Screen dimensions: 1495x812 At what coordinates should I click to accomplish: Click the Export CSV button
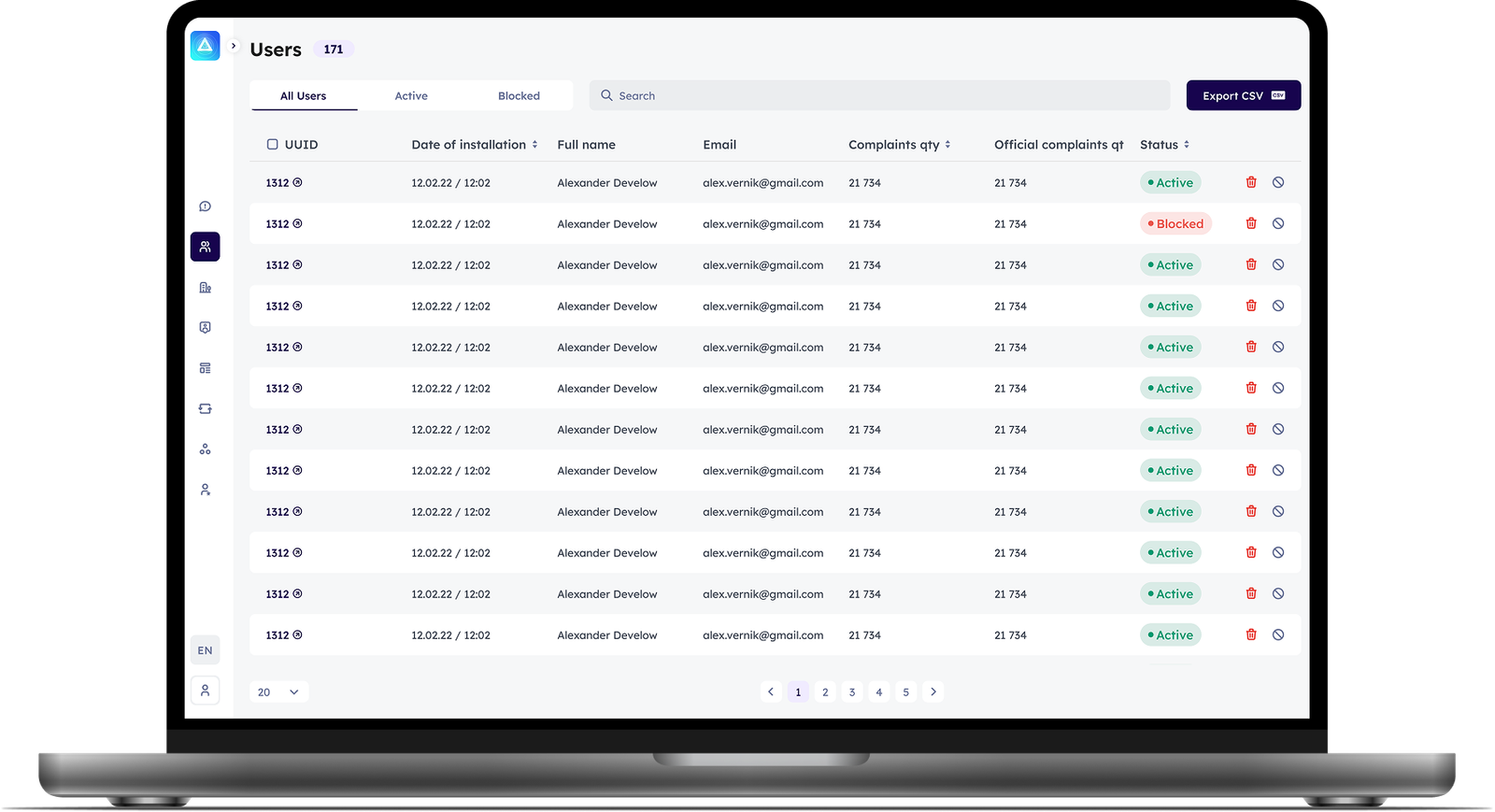pos(1243,95)
